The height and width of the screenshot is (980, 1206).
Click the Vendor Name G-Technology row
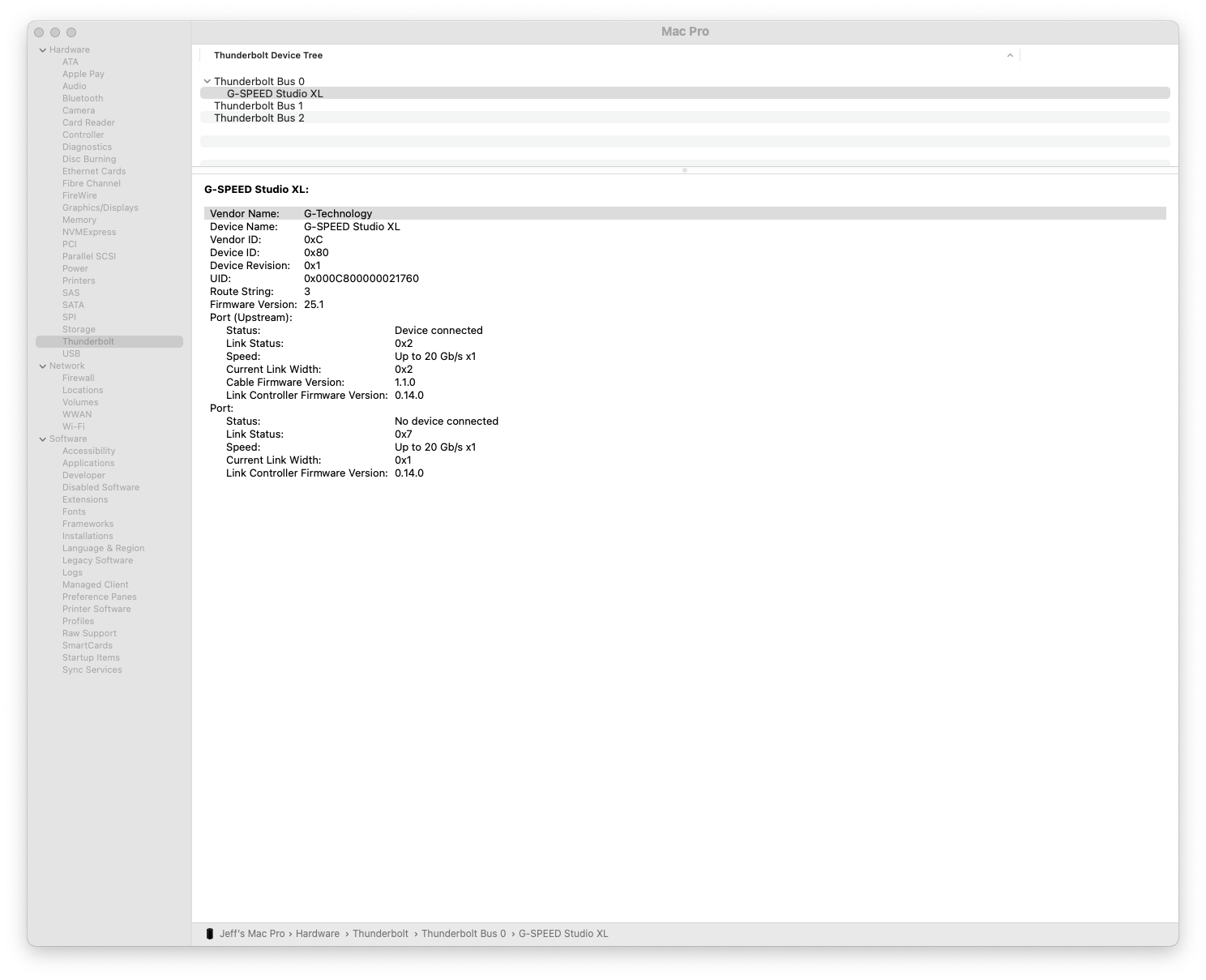[685, 213]
